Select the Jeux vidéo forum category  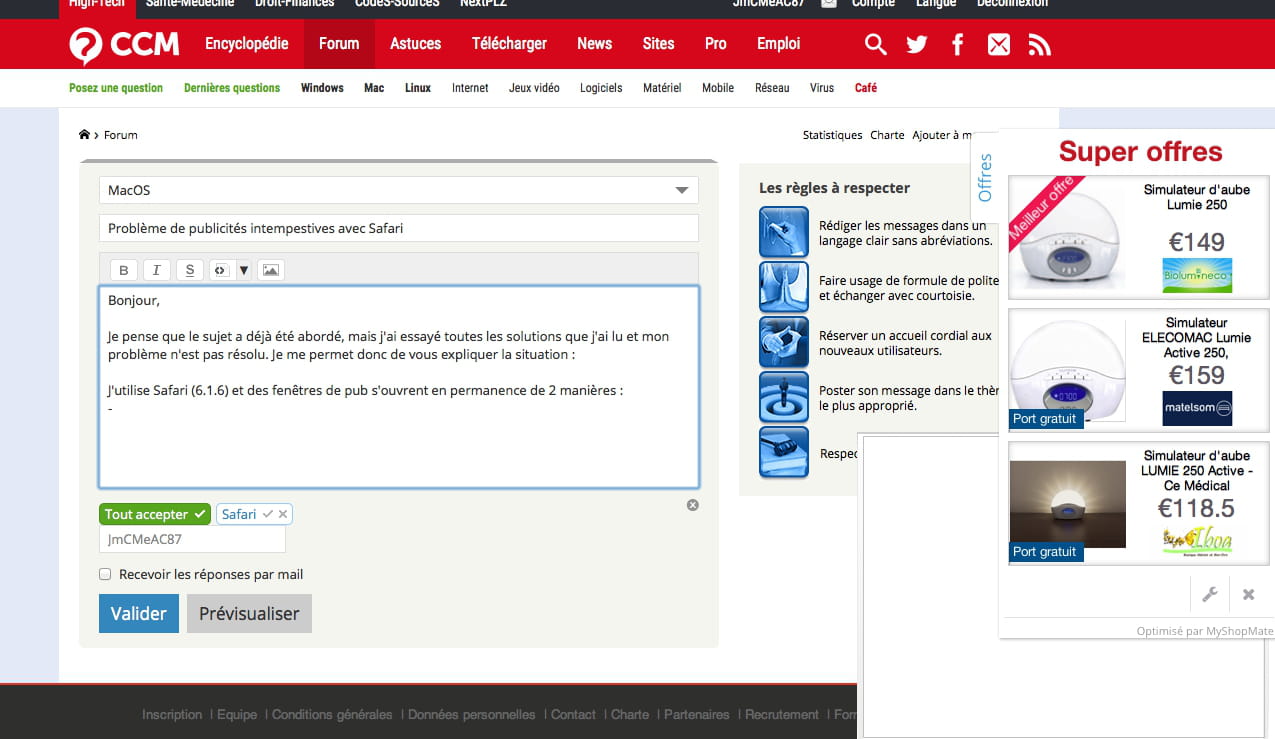click(534, 88)
